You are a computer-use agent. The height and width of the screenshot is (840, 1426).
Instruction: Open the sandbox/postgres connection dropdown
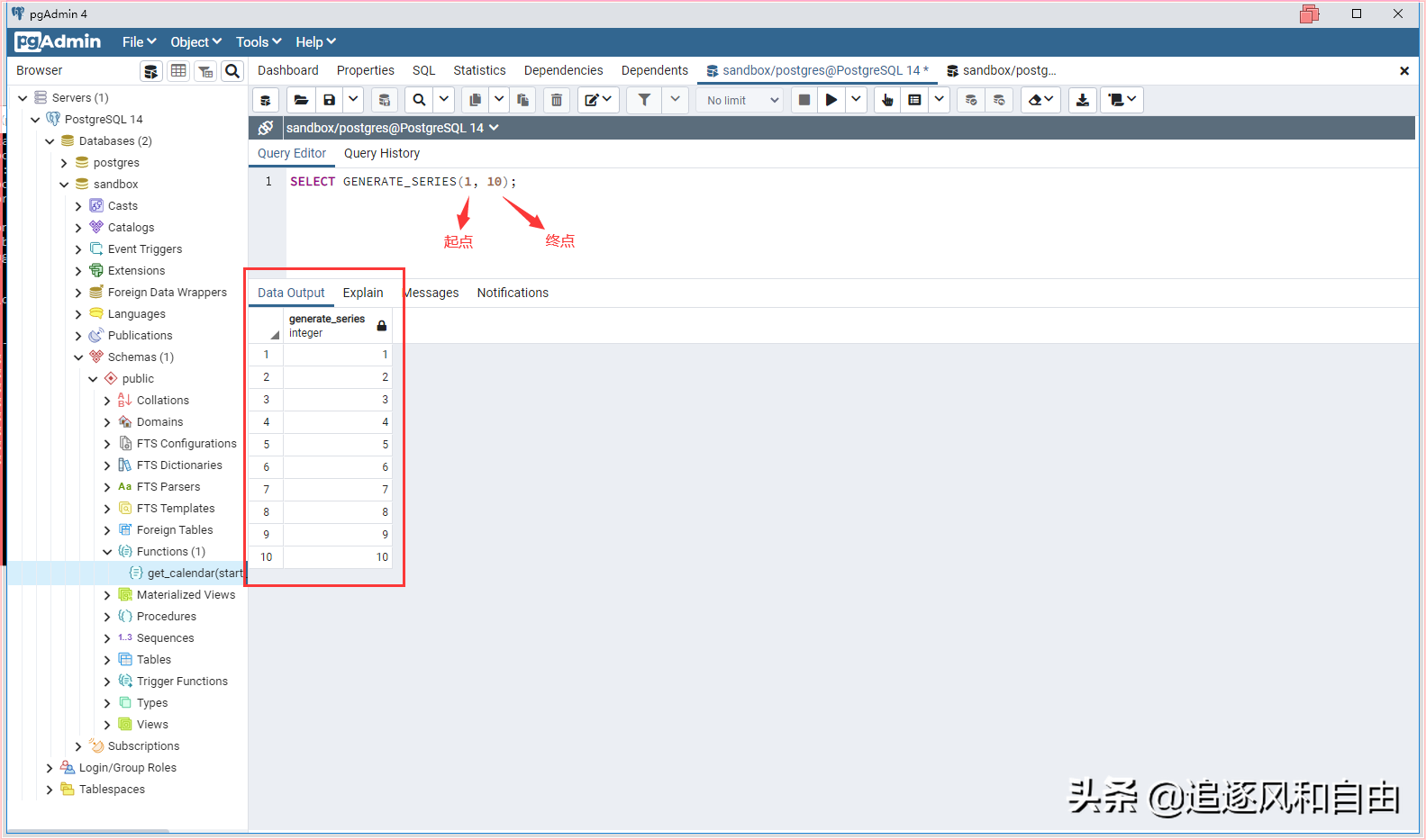393,128
